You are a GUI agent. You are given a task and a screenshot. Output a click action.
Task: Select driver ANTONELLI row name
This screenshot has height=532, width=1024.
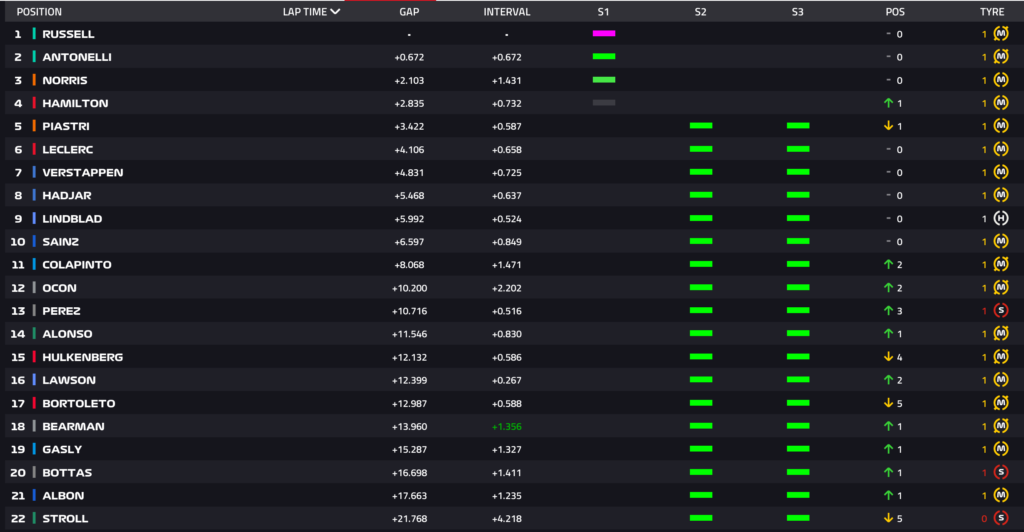[x=76, y=57]
